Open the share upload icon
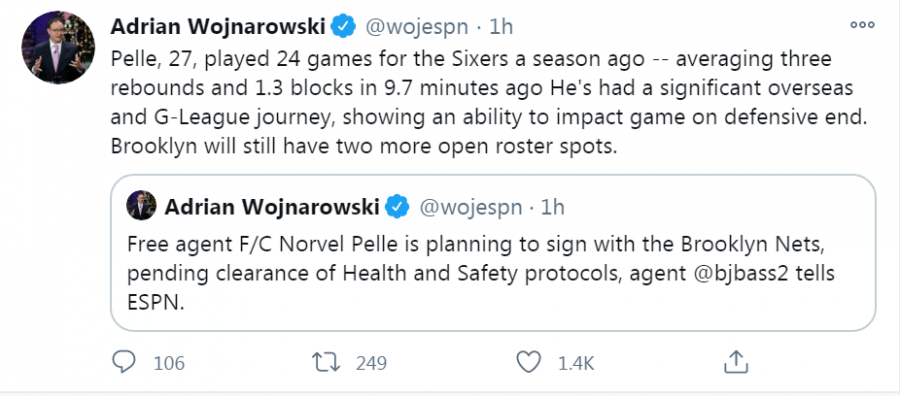Viewport: 900px width, 396px height. tap(735, 362)
